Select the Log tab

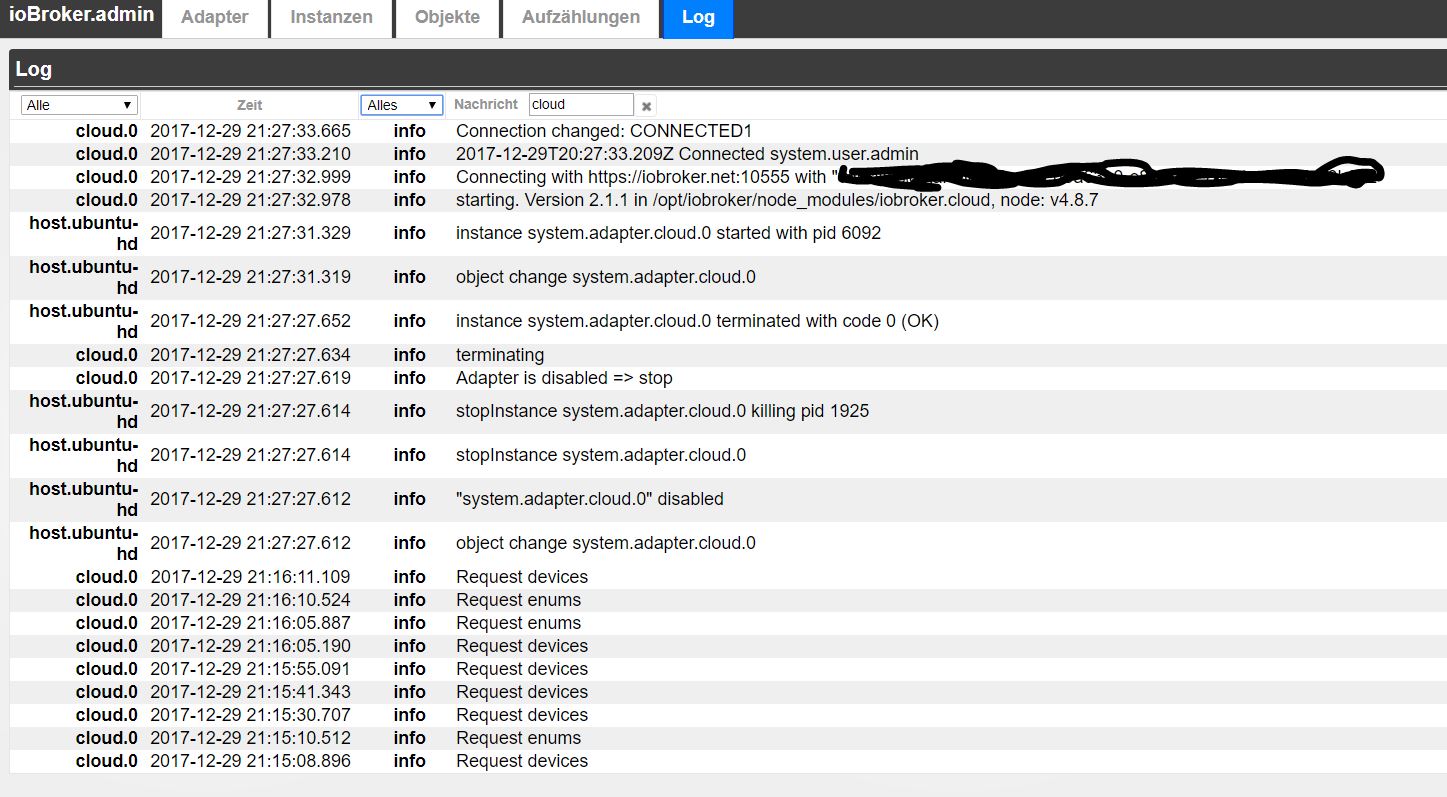(x=698, y=18)
